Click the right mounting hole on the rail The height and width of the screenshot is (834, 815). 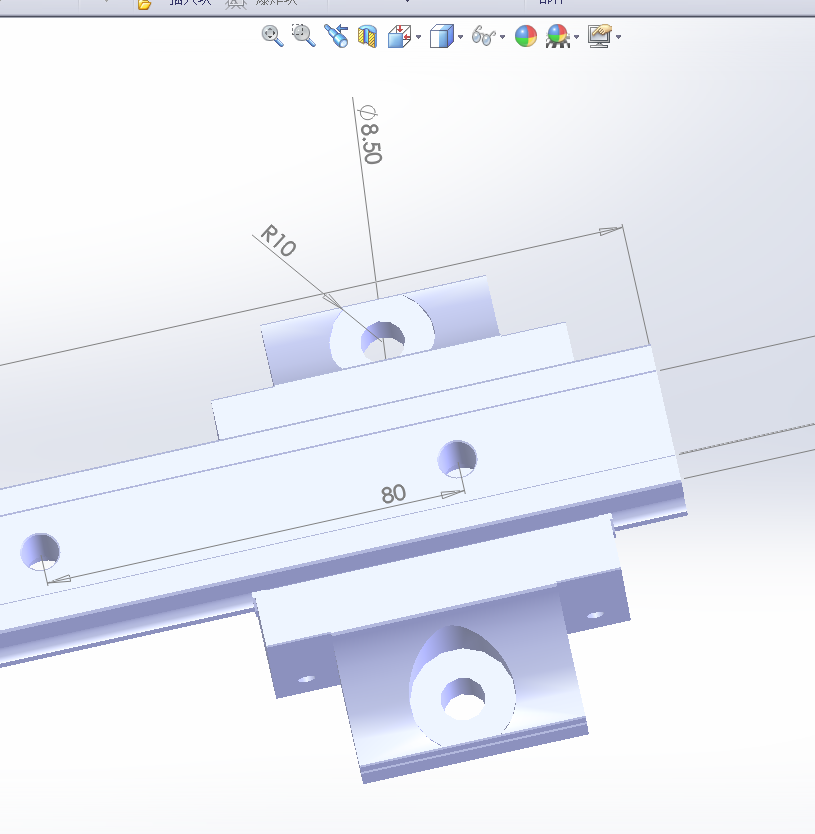tap(458, 458)
